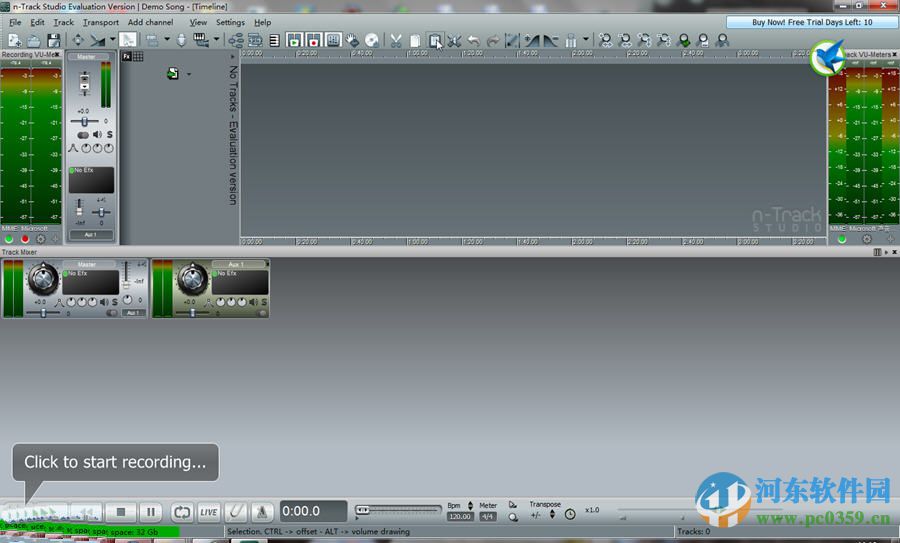The width and height of the screenshot is (900, 543).
Task: Apply the fade-out tool icon
Action: 551,40
